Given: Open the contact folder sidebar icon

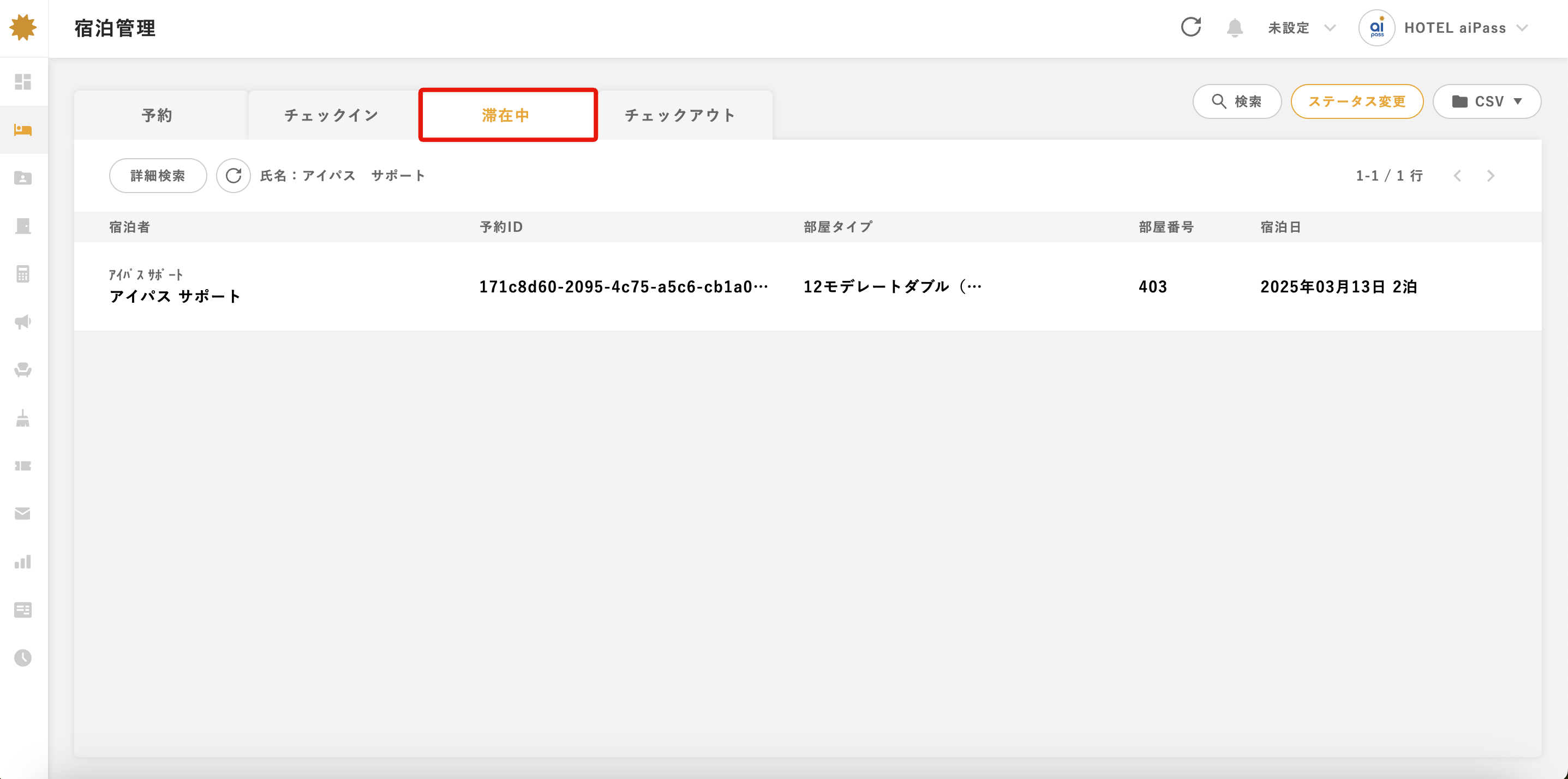Looking at the screenshot, I should coord(23,178).
